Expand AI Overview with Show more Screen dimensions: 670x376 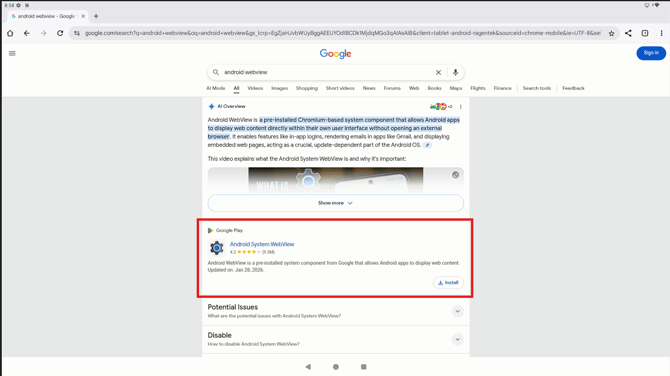pos(335,203)
